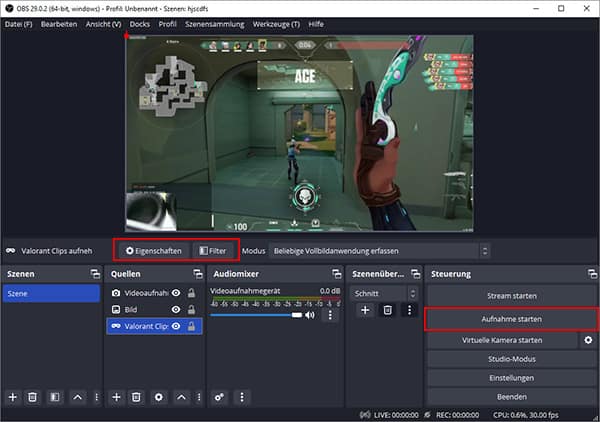Start recording with Aufnahme starten
The height and width of the screenshot is (422, 600).
point(512,319)
